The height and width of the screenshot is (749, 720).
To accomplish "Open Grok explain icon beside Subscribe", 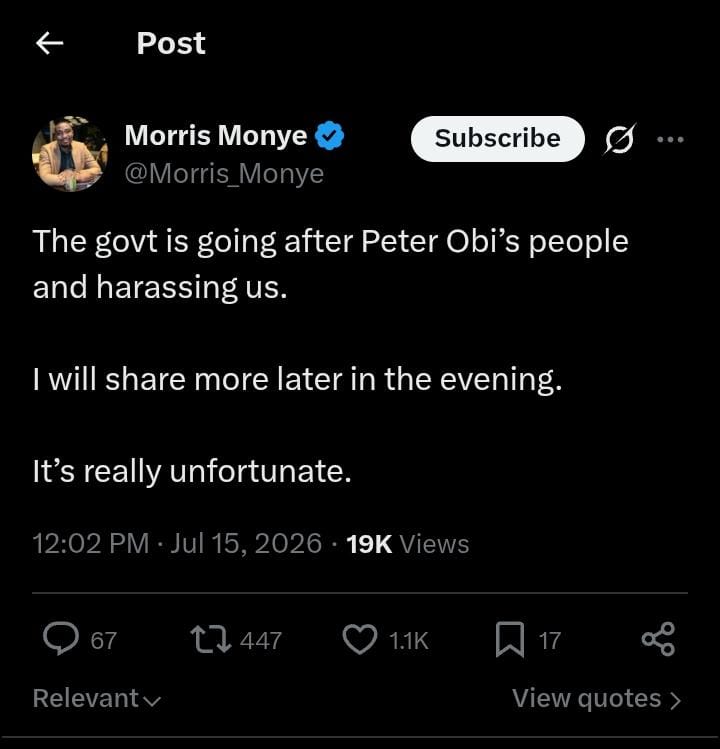I will click(x=620, y=139).
